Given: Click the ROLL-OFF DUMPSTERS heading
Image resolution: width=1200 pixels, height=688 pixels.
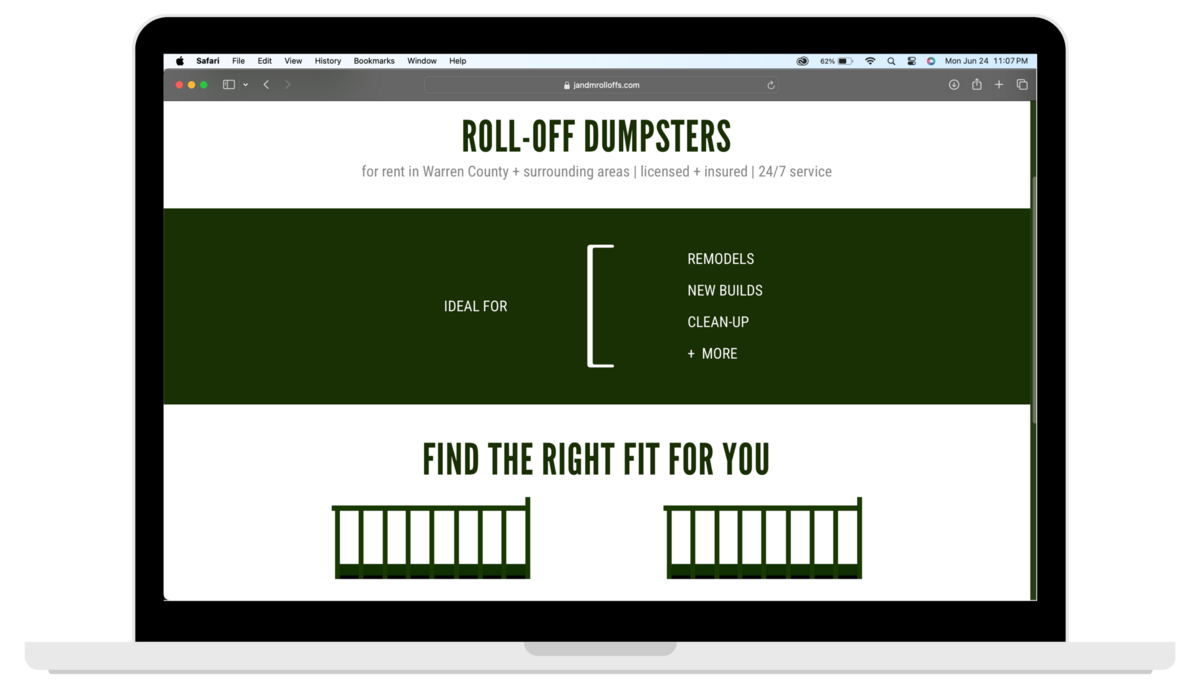Looking at the screenshot, I should point(596,137).
